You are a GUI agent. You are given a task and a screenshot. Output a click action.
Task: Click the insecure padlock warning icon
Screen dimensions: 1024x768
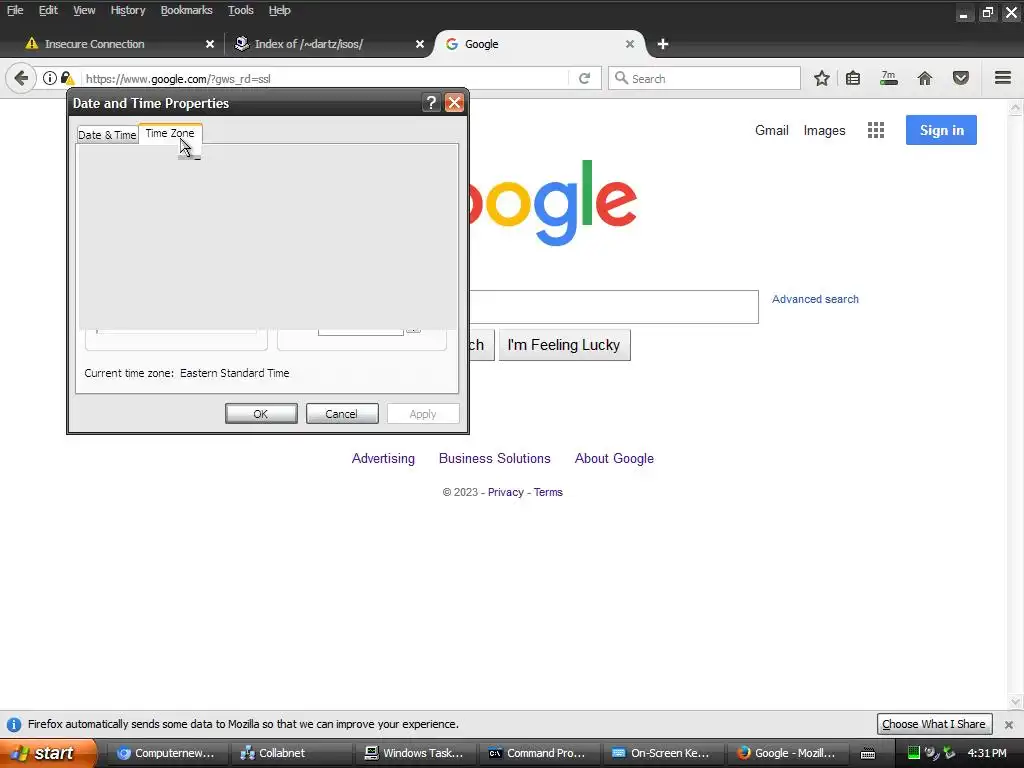tap(67, 78)
